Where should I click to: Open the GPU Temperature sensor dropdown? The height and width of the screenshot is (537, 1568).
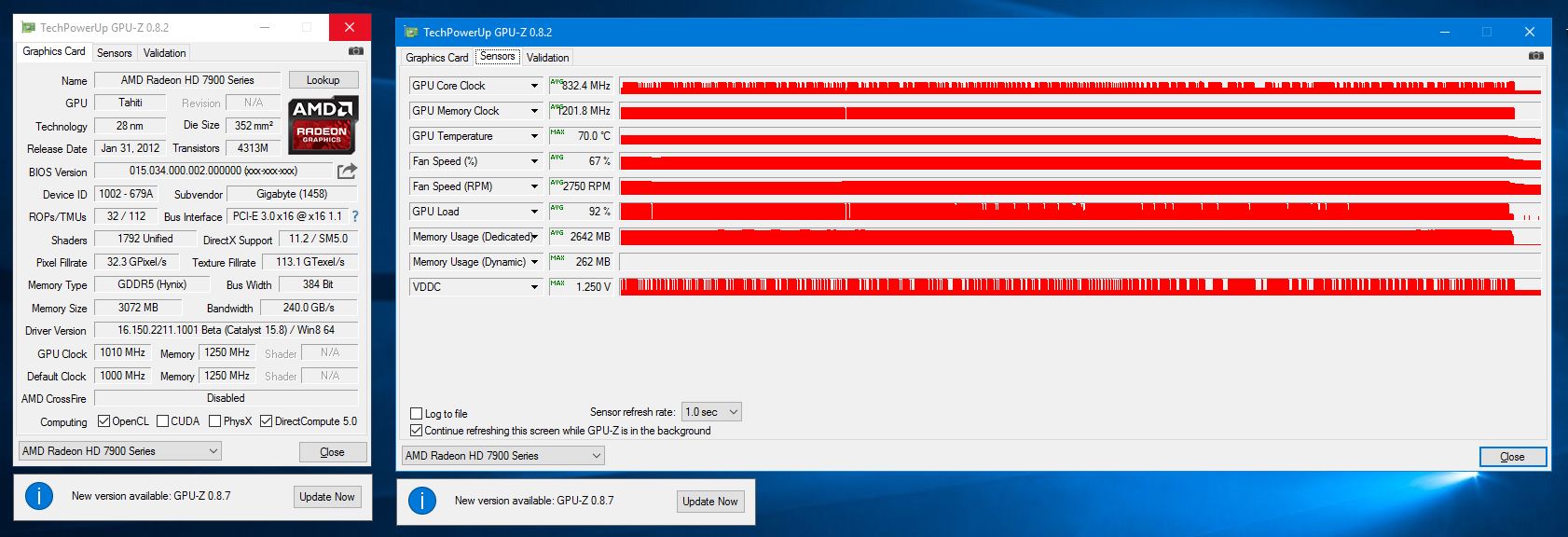[x=534, y=136]
